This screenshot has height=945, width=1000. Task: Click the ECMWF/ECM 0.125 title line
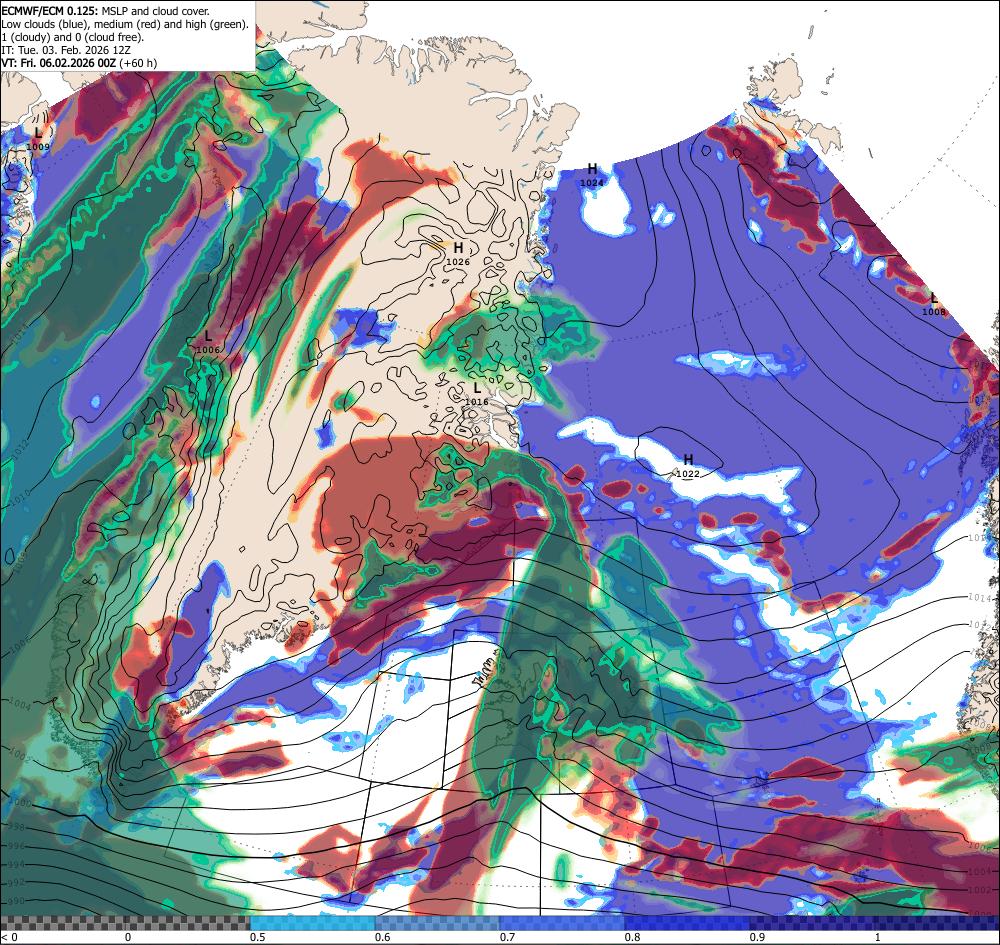(105, 11)
